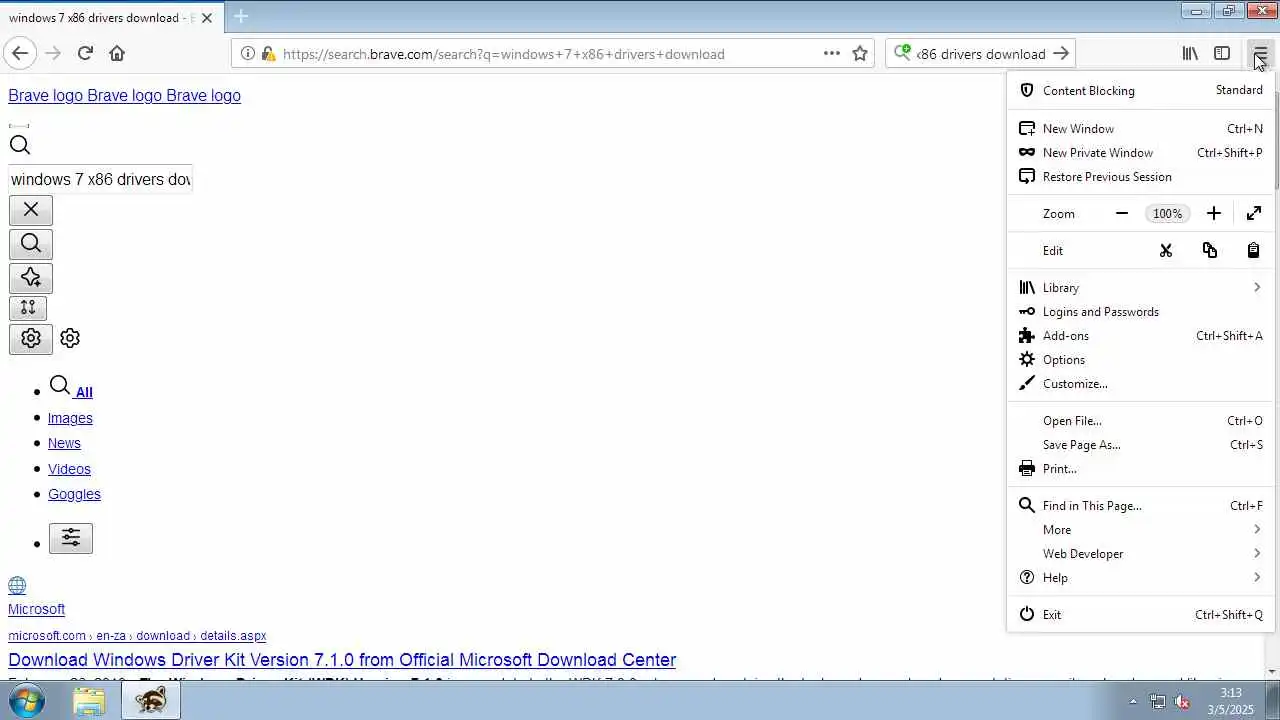Click the padlock connection security icon
This screenshot has width=1280, height=720.
coord(268,54)
